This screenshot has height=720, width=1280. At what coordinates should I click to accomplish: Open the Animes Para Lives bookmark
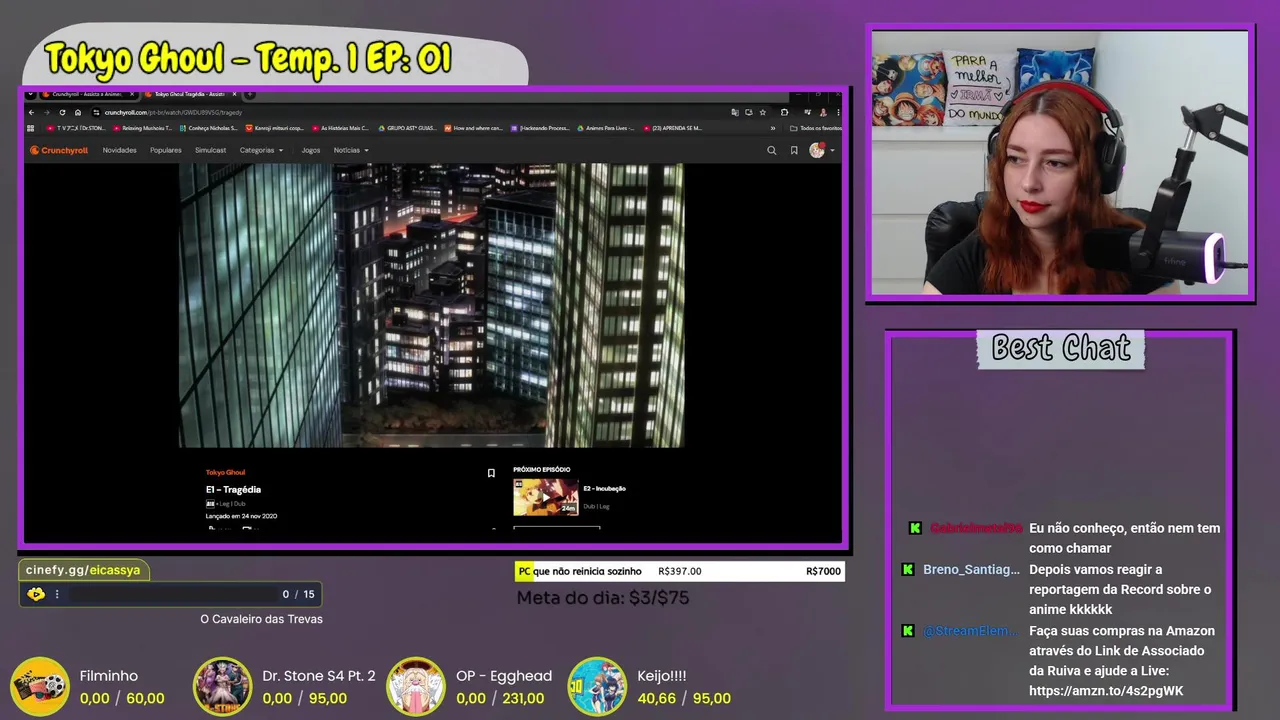(605, 128)
